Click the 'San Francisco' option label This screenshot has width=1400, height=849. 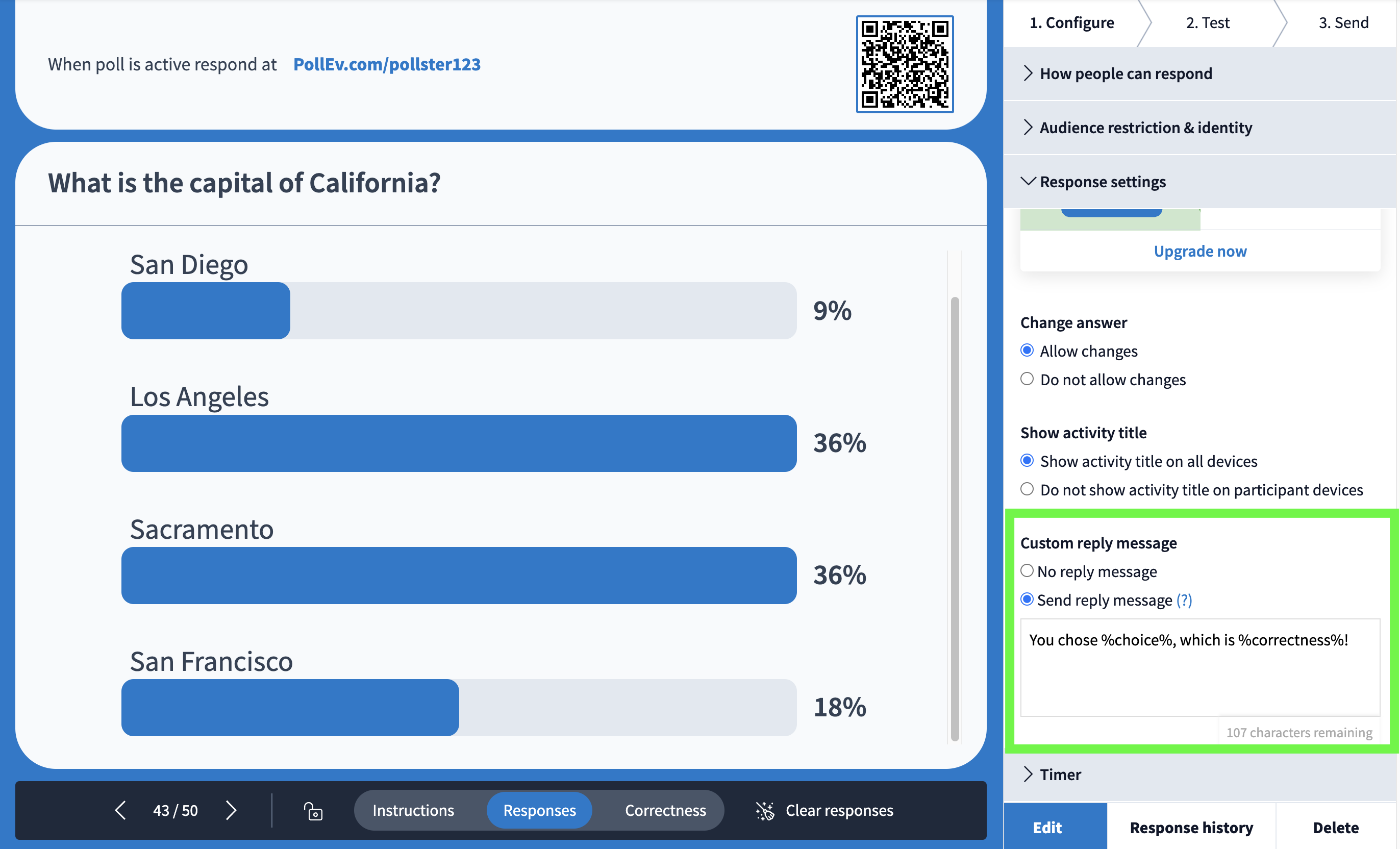211,662
